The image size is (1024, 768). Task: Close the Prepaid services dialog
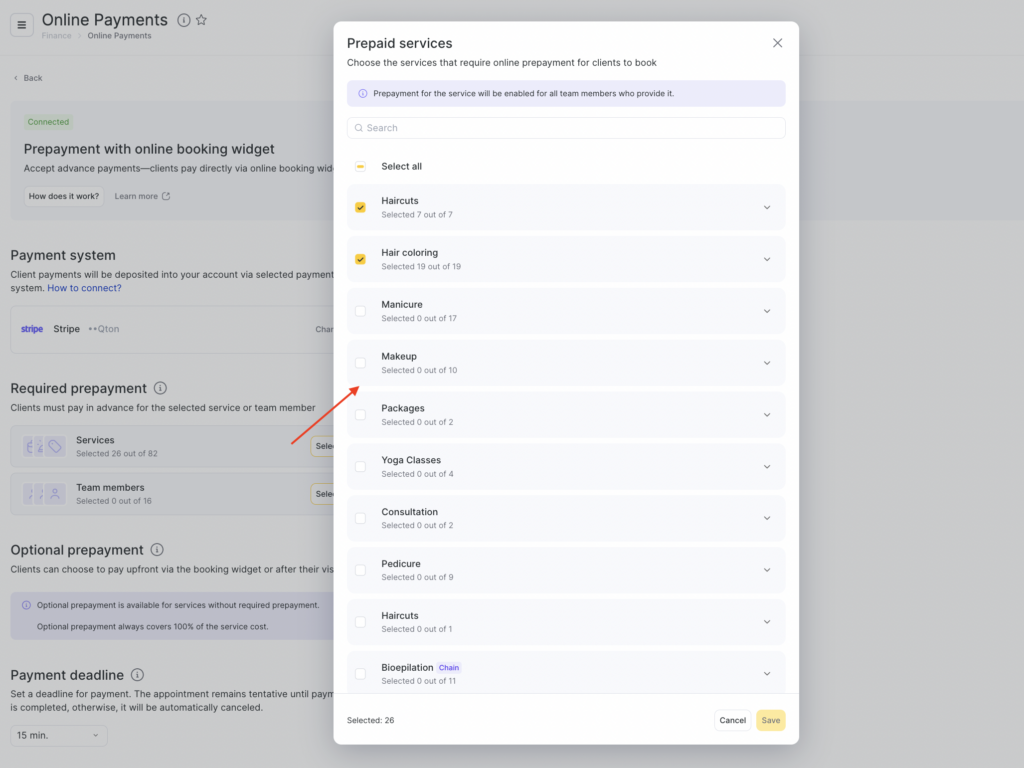tap(777, 43)
